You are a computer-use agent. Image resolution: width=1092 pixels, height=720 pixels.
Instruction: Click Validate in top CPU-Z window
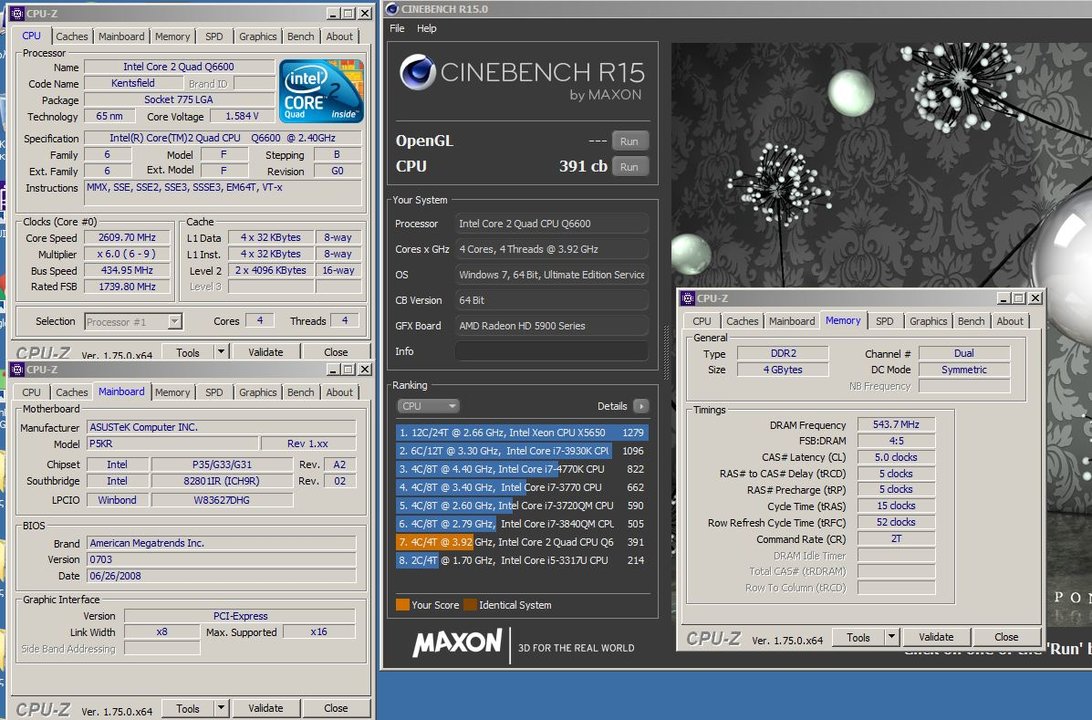[x=266, y=352]
